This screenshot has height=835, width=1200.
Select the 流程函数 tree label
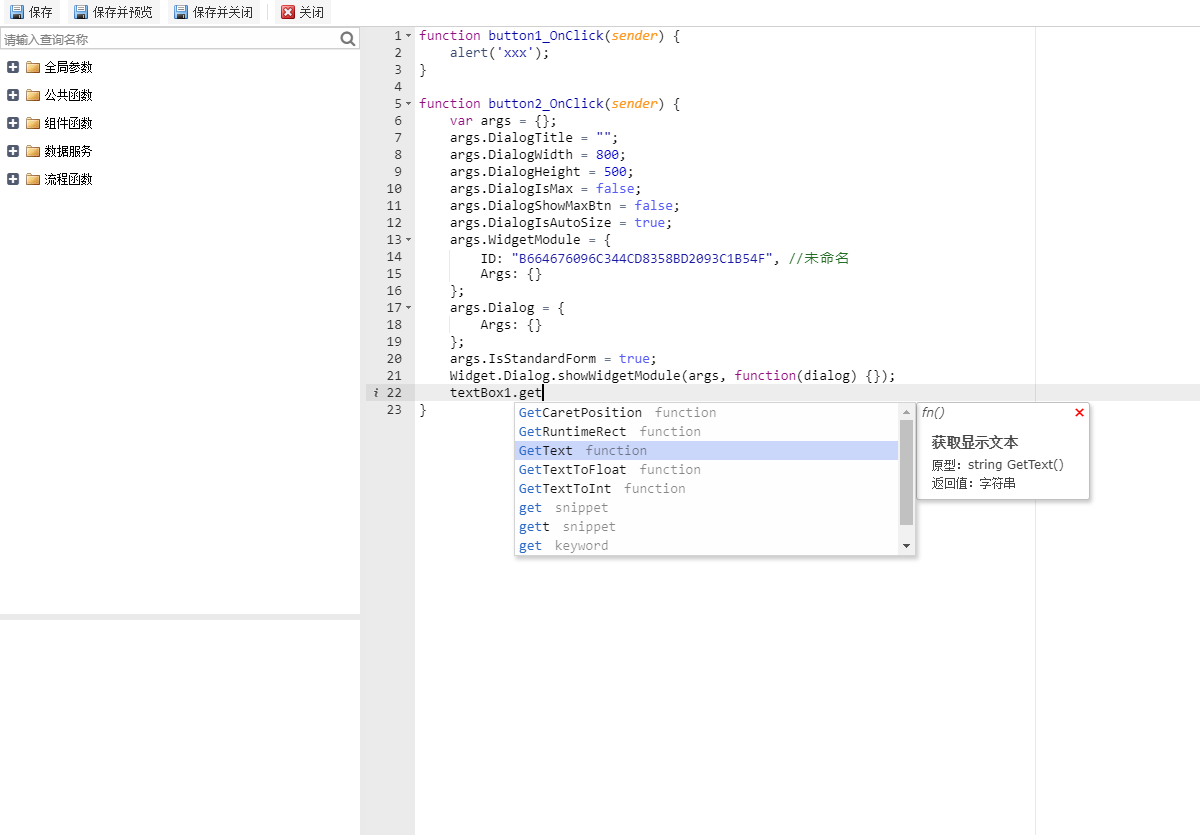coord(68,179)
